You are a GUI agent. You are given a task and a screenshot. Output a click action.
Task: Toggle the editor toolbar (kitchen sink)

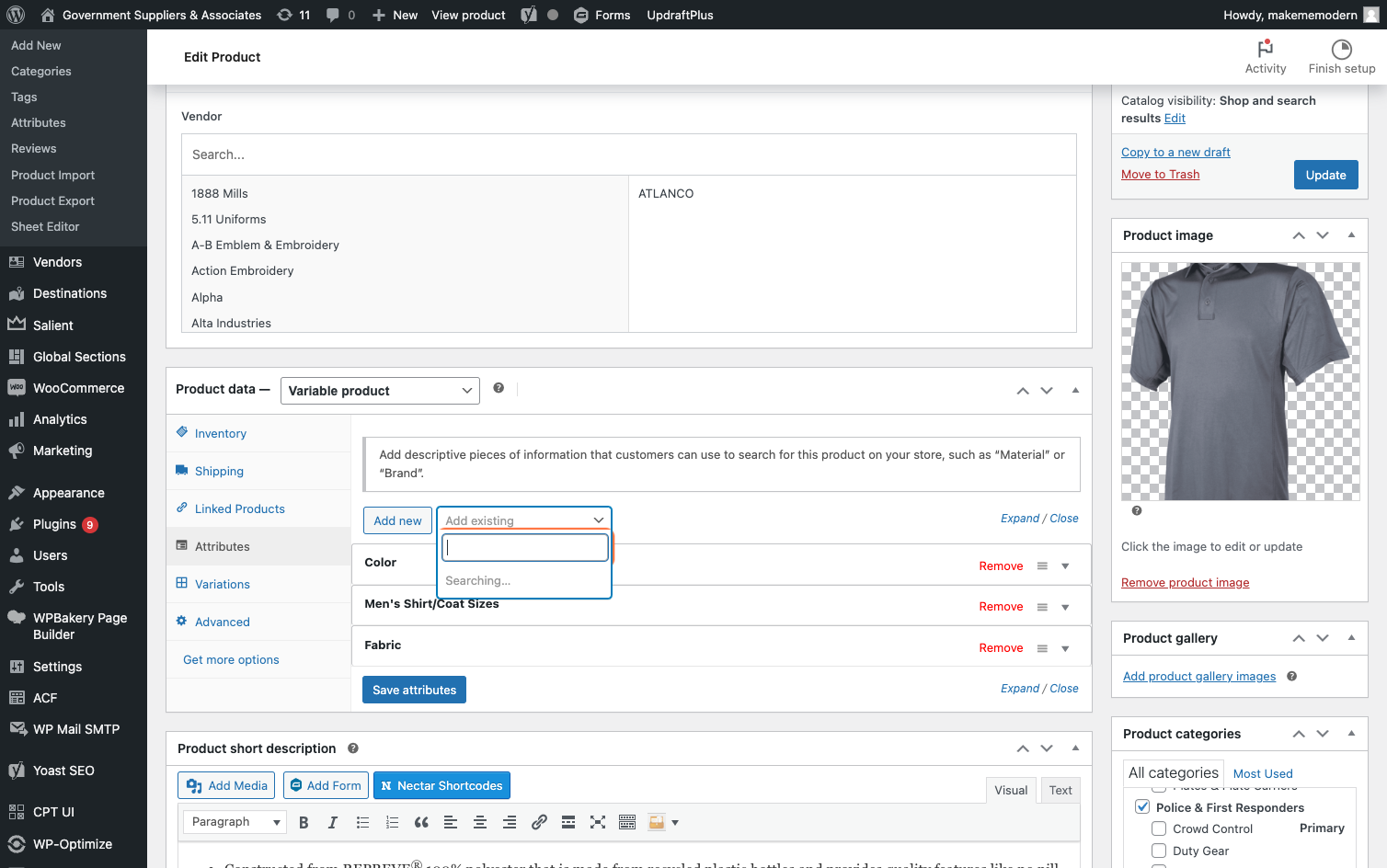[x=627, y=823]
